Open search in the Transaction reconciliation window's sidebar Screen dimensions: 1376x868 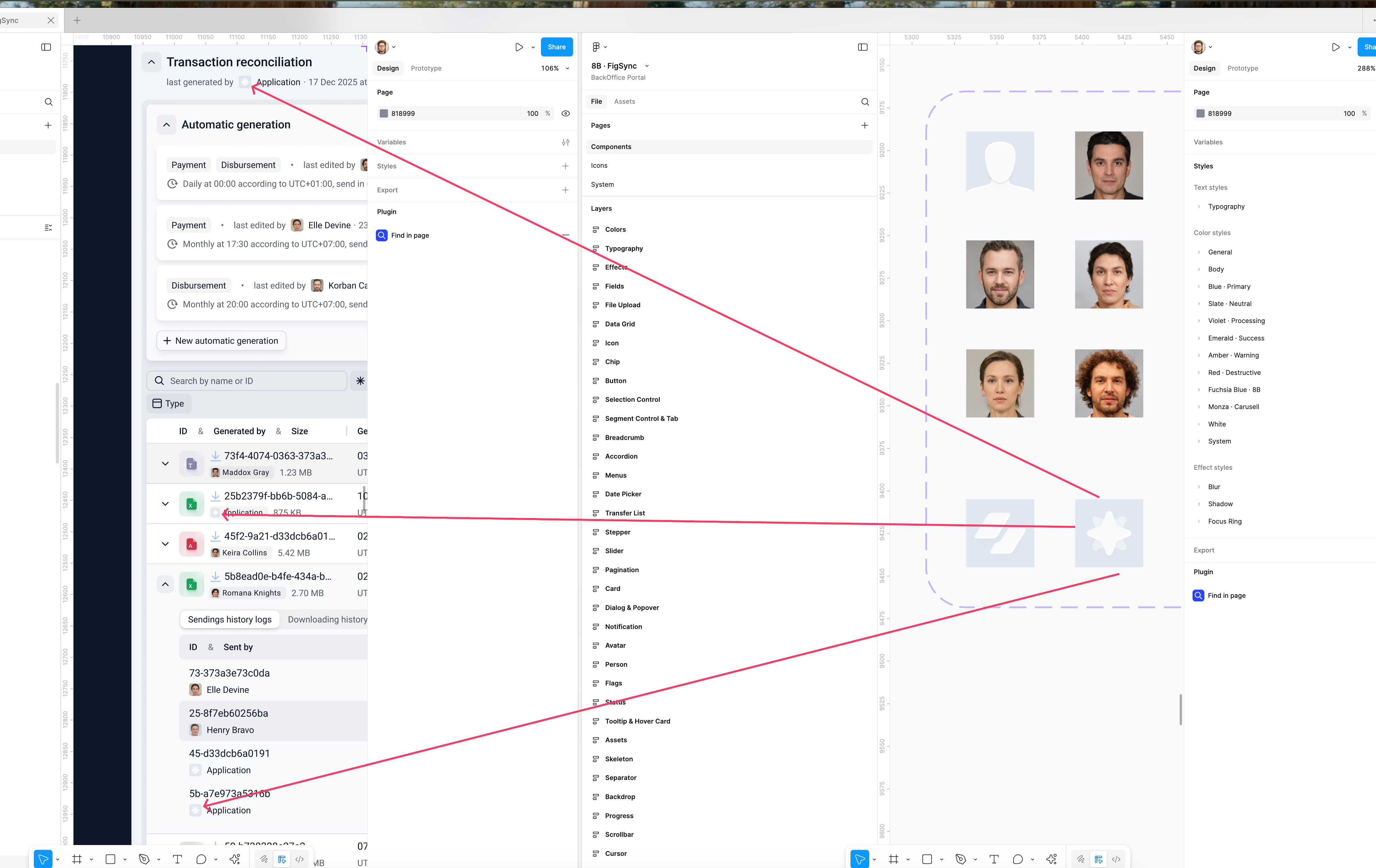click(49, 102)
